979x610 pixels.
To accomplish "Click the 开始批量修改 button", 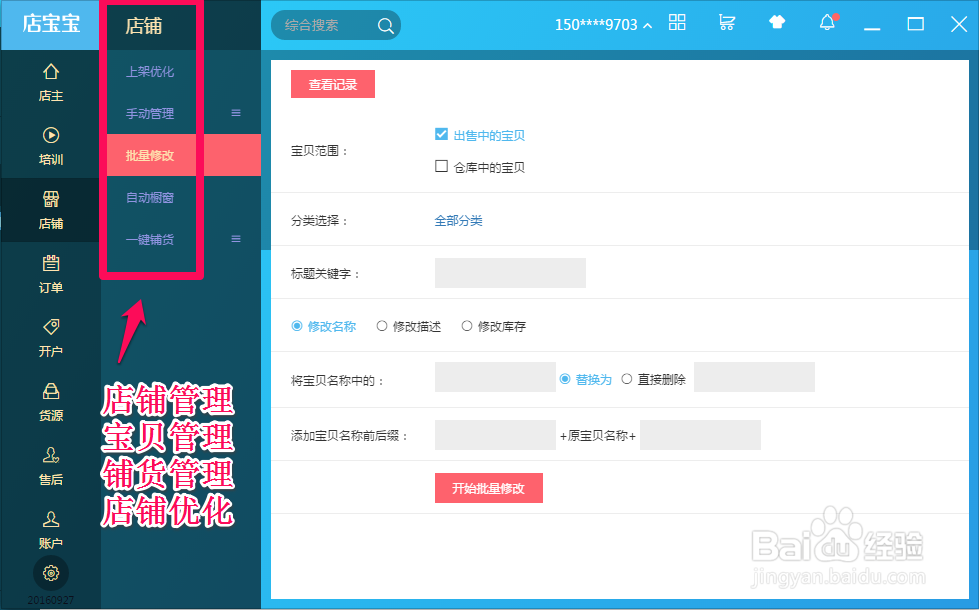I will pyautogui.click(x=489, y=488).
